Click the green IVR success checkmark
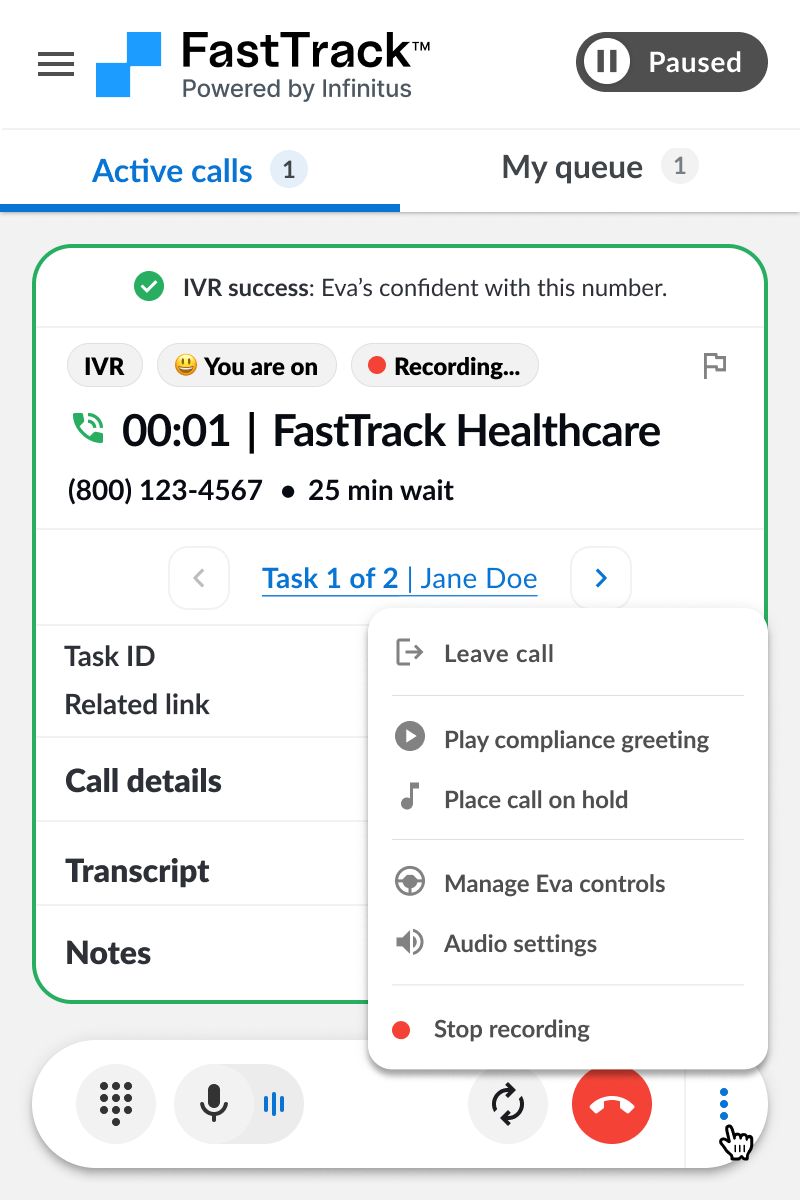800x1200 pixels. 149,288
